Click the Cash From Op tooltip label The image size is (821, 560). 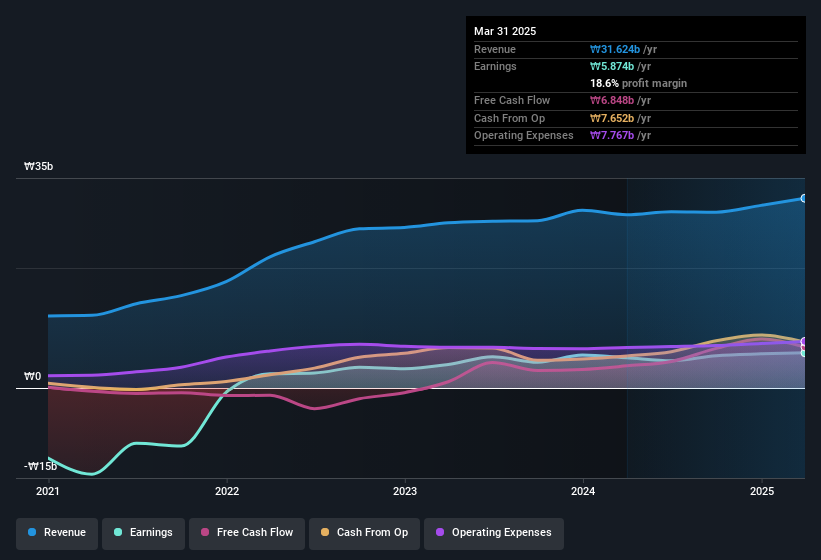coord(509,118)
